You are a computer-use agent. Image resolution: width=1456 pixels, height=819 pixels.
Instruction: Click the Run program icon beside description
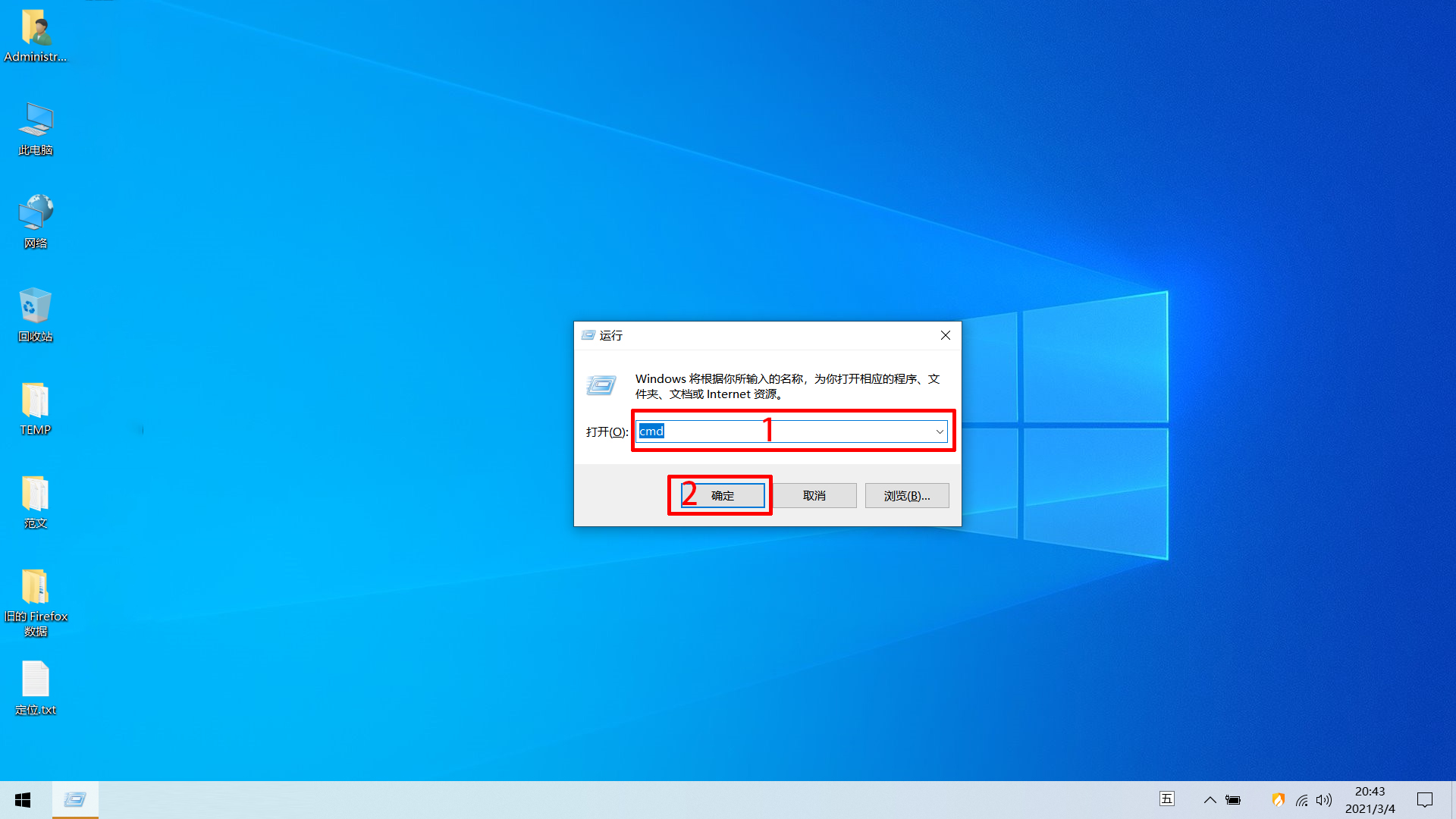pyautogui.click(x=601, y=386)
